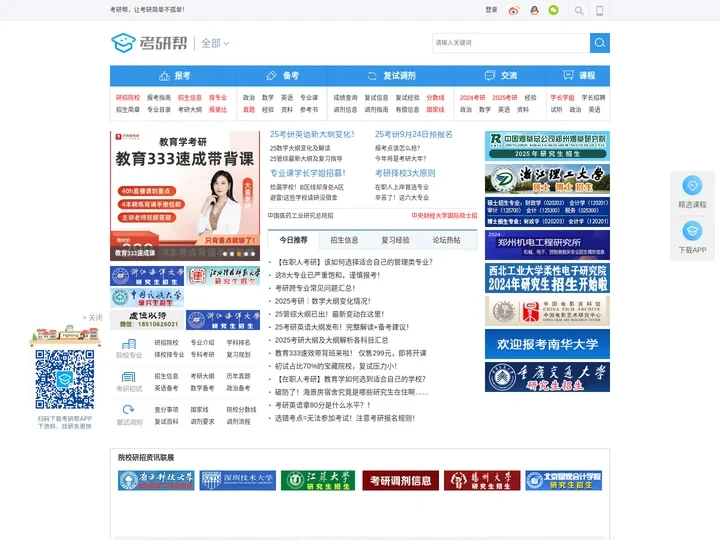
Task: Open the QQ penguin icon in top bar
Action: click(x=534, y=11)
